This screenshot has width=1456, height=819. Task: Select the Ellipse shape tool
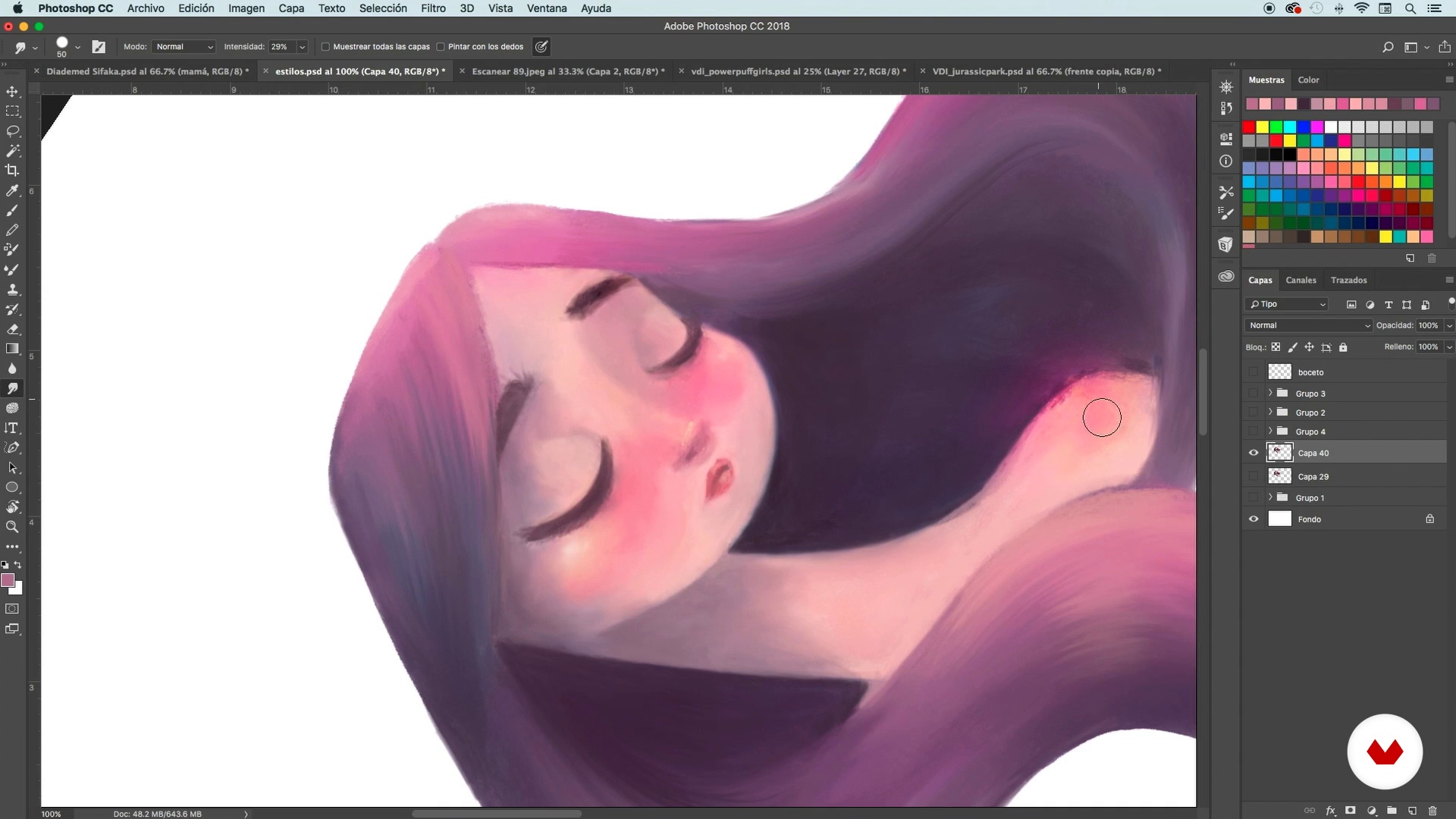pos(12,488)
